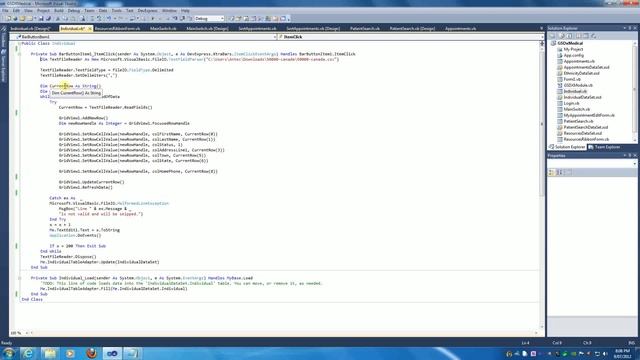Screen dimensions: 640x360
Task: Click the Alphabetical icon in Properties panel
Action: tap(560, 173)
